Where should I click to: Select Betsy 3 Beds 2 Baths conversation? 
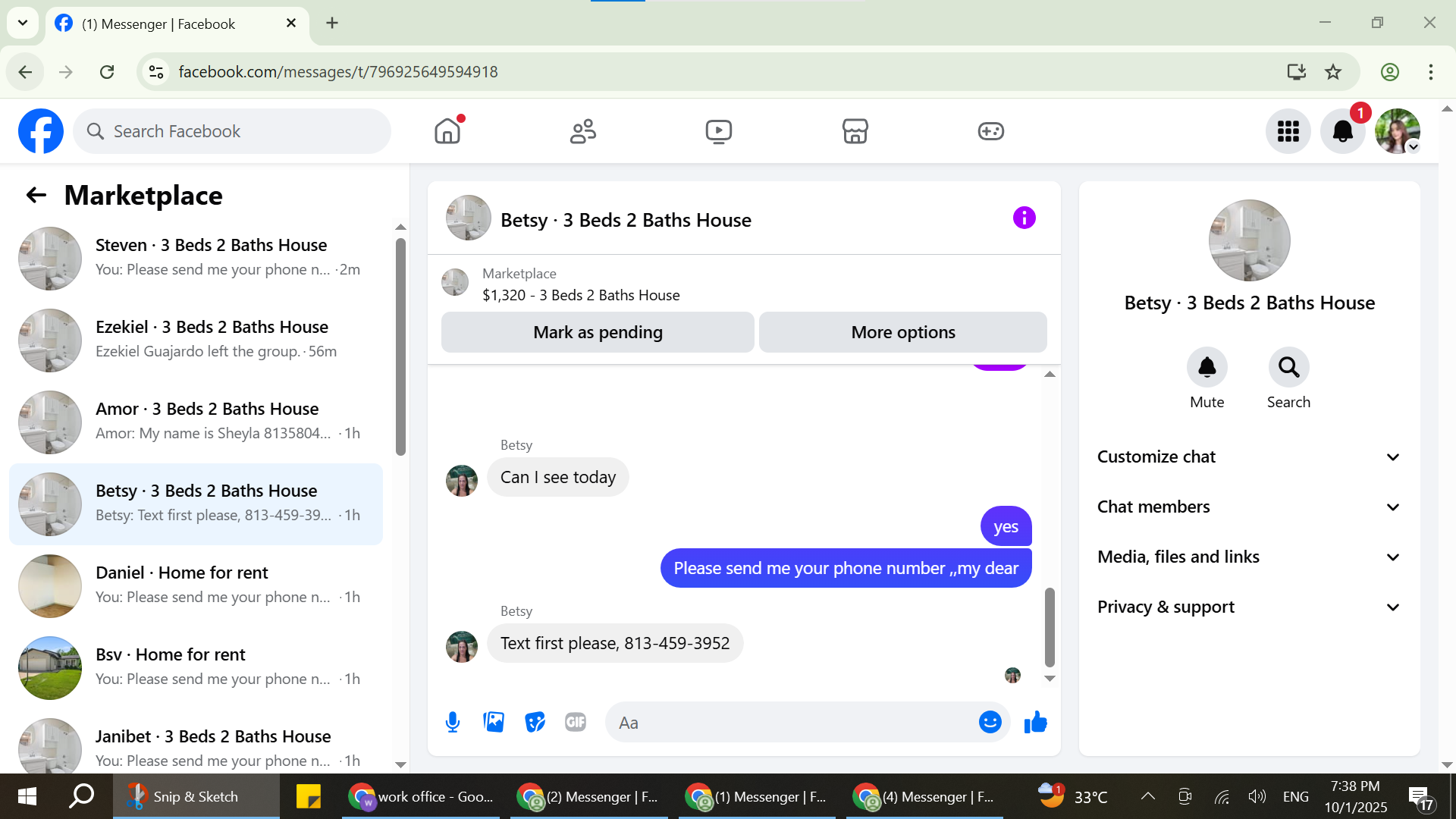pyautogui.click(x=196, y=504)
